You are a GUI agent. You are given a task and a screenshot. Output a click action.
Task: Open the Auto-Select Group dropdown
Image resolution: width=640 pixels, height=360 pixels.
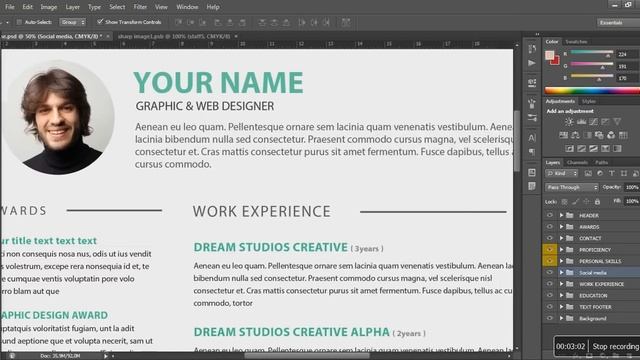(73, 22)
